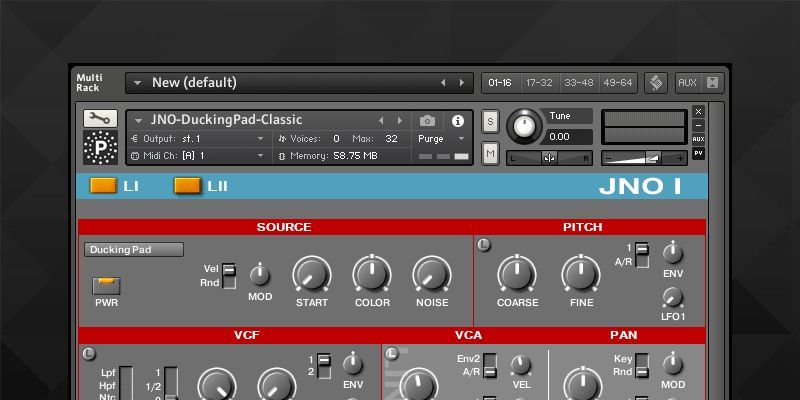Mute the instrument with the M button
The image size is (800, 400).
490,154
